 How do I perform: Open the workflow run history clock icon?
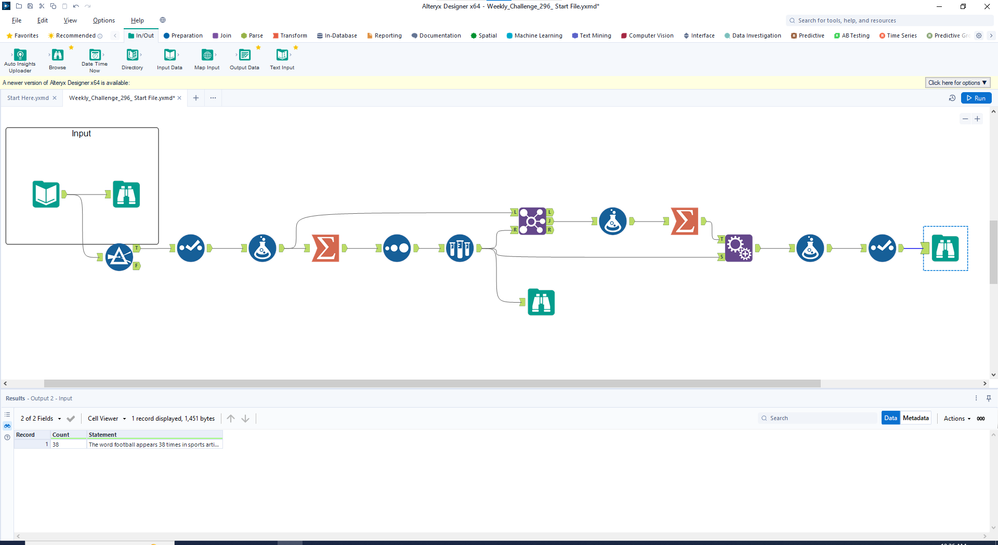point(952,98)
